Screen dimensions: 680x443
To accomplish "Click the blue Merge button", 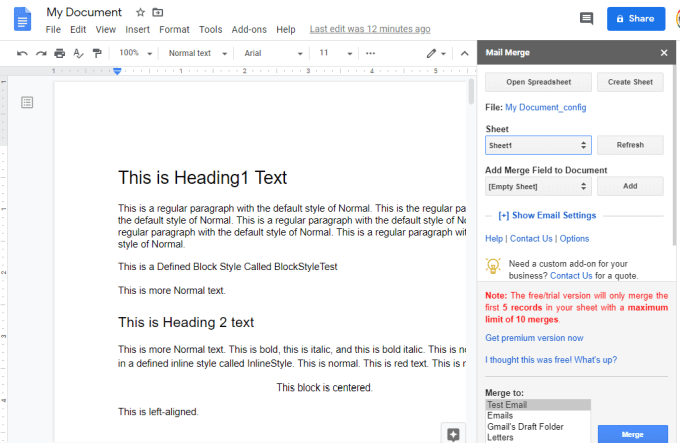I will click(632, 434).
